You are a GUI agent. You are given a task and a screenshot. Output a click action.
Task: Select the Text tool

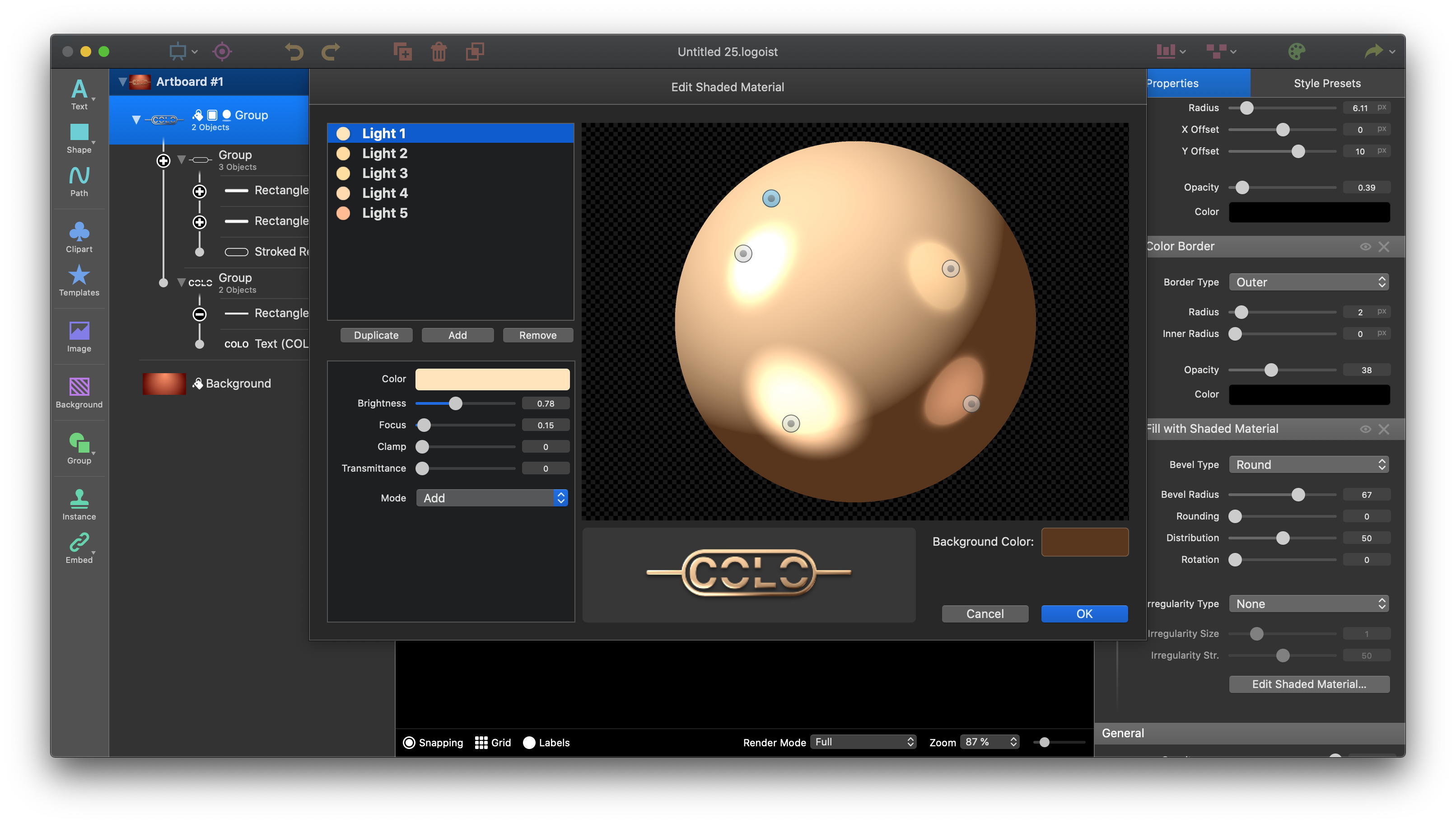click(79, 94)
